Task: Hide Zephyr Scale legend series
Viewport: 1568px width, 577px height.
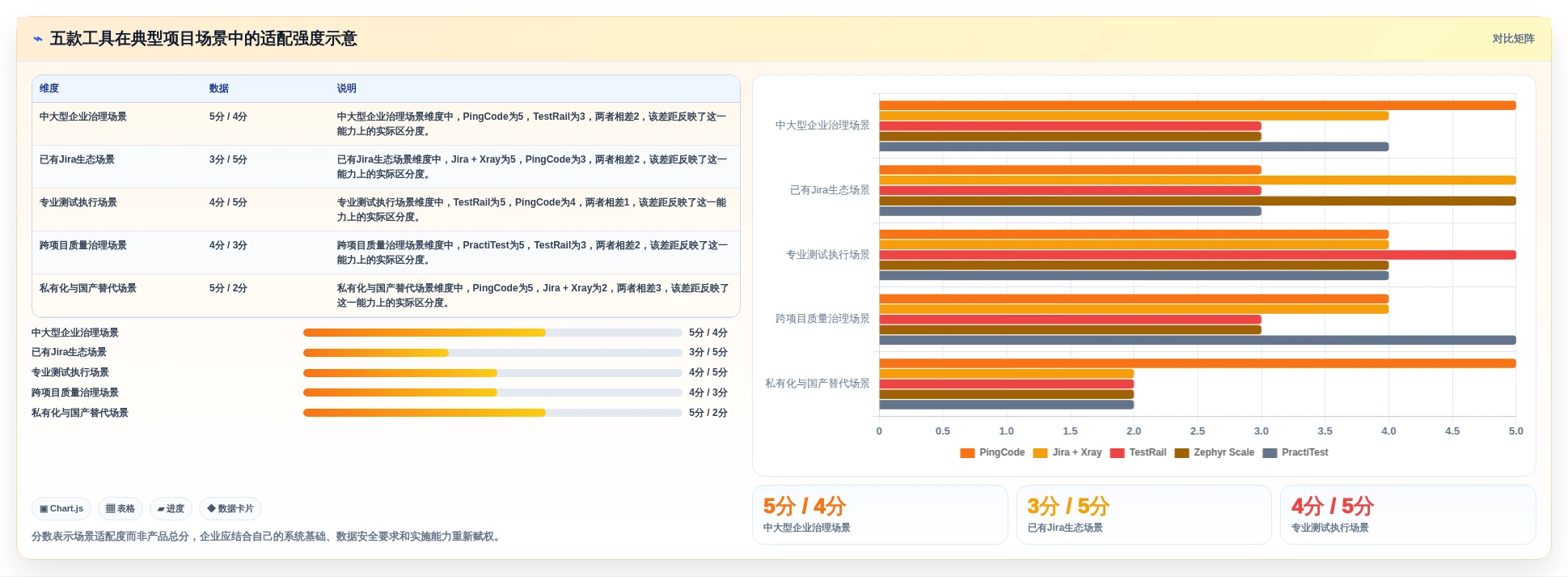Action: click(x=1215, y=452)
